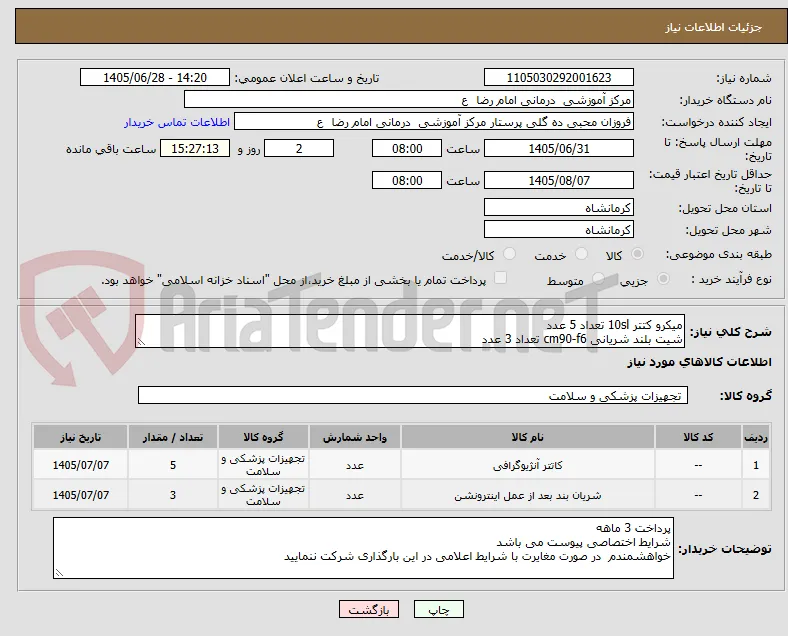Click the شرح کلی نیاز description textarea

(x=410, y=331)
